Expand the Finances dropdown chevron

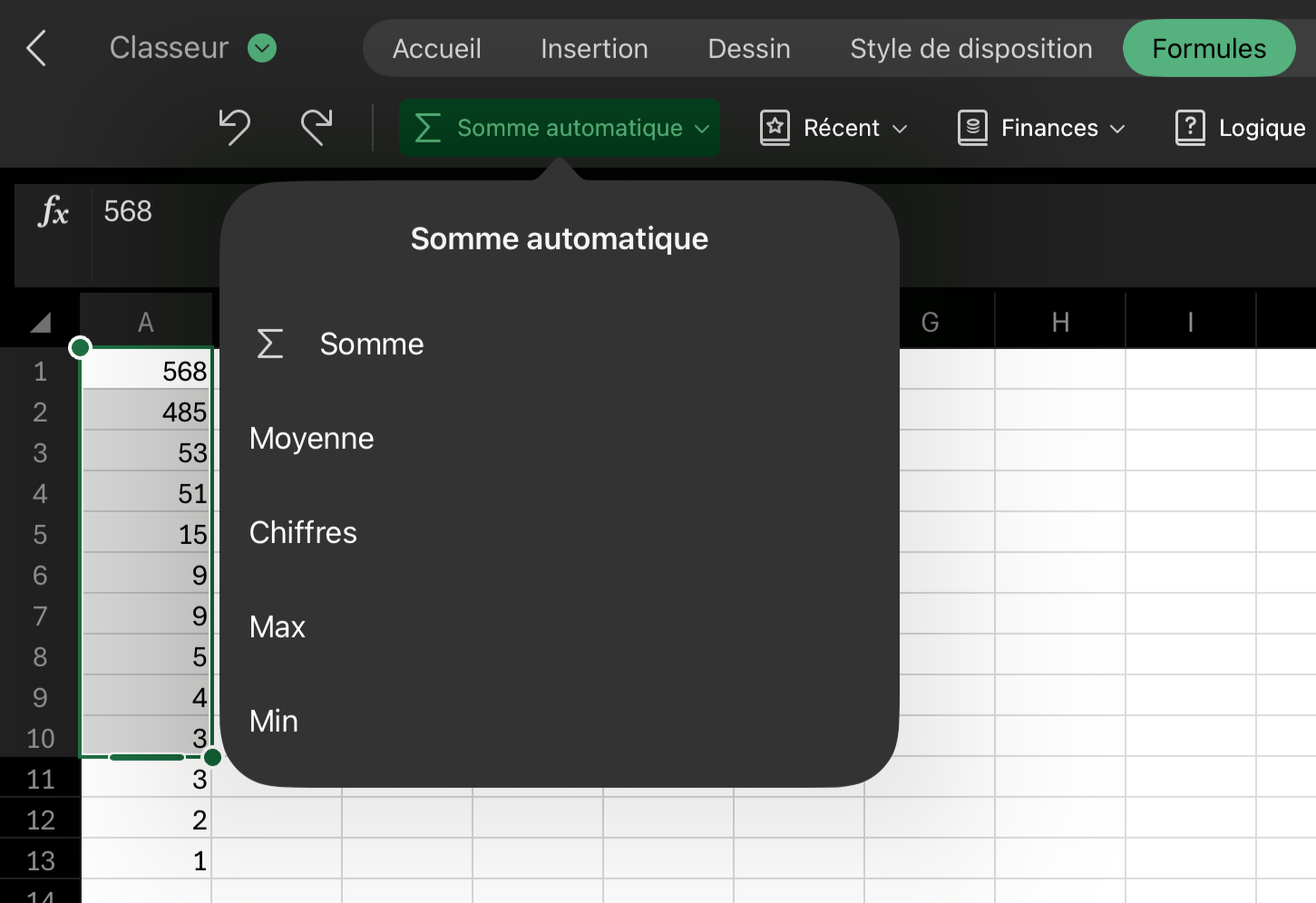point(1117,129)
